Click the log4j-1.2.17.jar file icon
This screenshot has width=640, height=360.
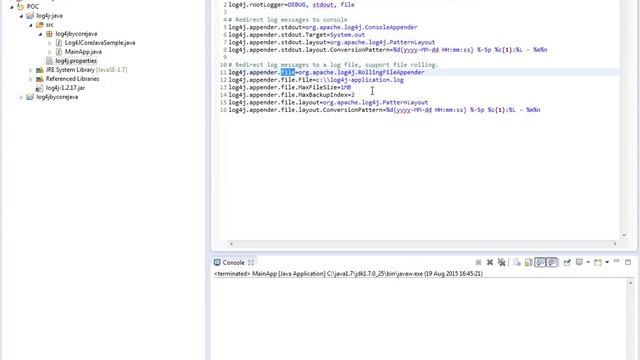tap(39, 88)
